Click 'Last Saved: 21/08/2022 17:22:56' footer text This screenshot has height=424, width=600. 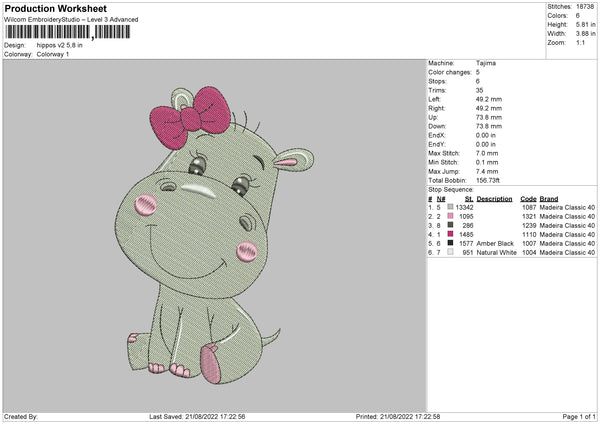coord(197,416)
